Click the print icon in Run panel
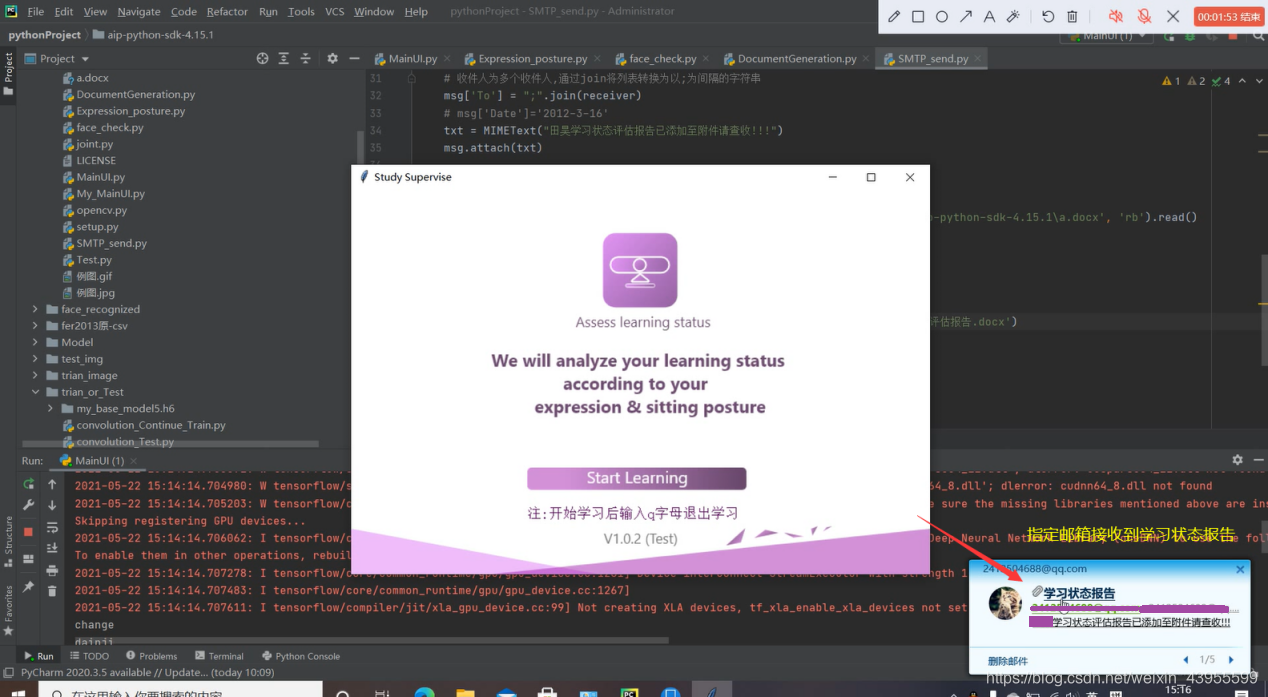The width and height of the screenshot is (1268, 697). click(x=52, y=571)
